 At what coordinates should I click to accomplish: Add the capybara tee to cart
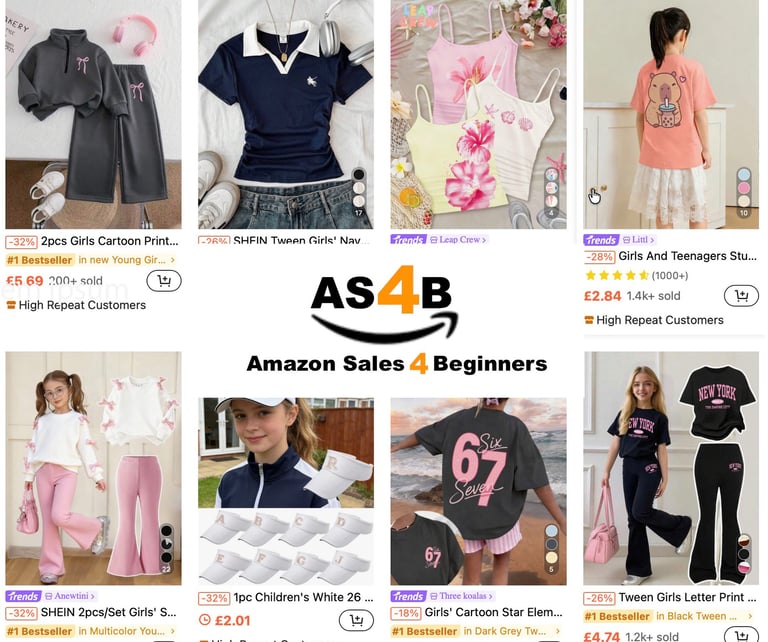coord(741,296)
